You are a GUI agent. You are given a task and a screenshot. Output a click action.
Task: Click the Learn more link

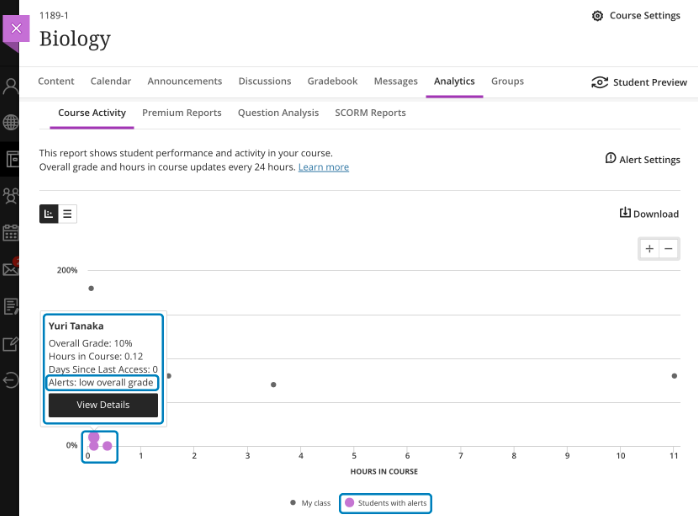(x=323, y=167)
